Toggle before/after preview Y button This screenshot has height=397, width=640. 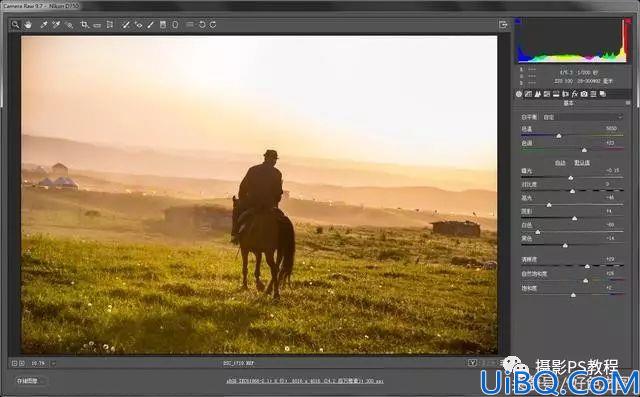pyautogui.click(x=472, y=363)
